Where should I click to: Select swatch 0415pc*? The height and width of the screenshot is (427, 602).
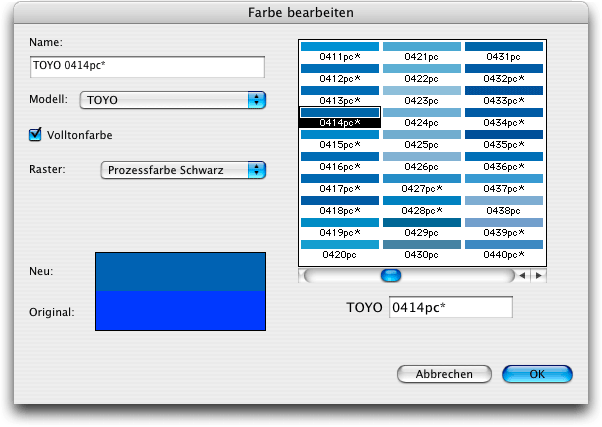pyautogui.click(x=340, y=139)
